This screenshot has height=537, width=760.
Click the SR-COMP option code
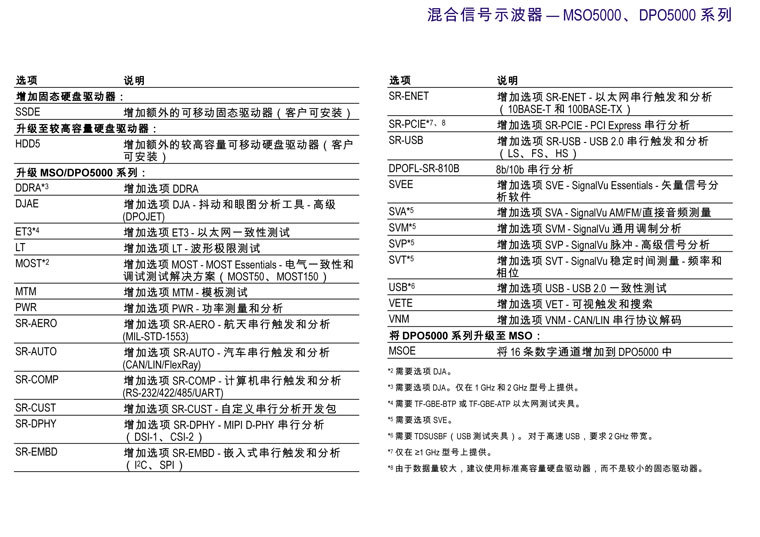37,379
